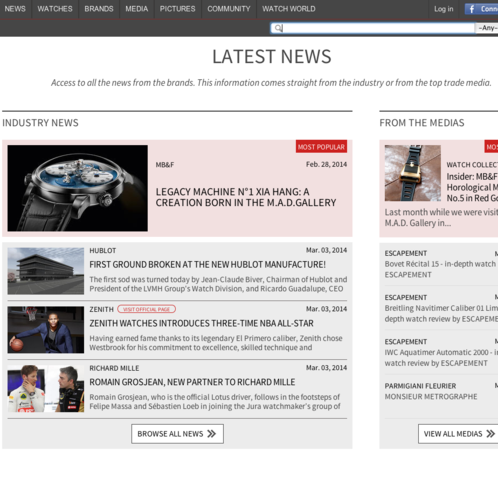Open the Zenith basketball player thumbnail

click(46, 330)
